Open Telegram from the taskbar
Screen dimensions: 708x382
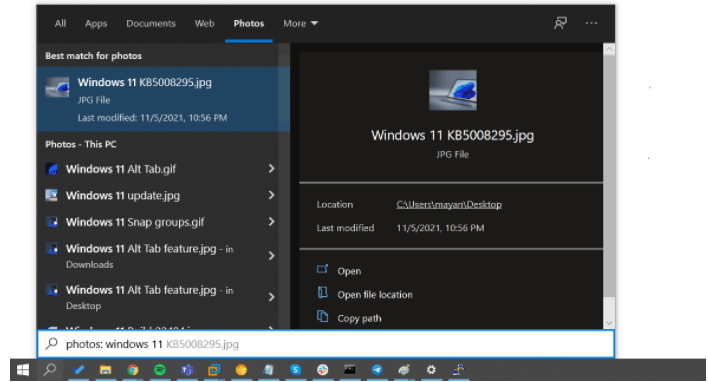(377, 370)
